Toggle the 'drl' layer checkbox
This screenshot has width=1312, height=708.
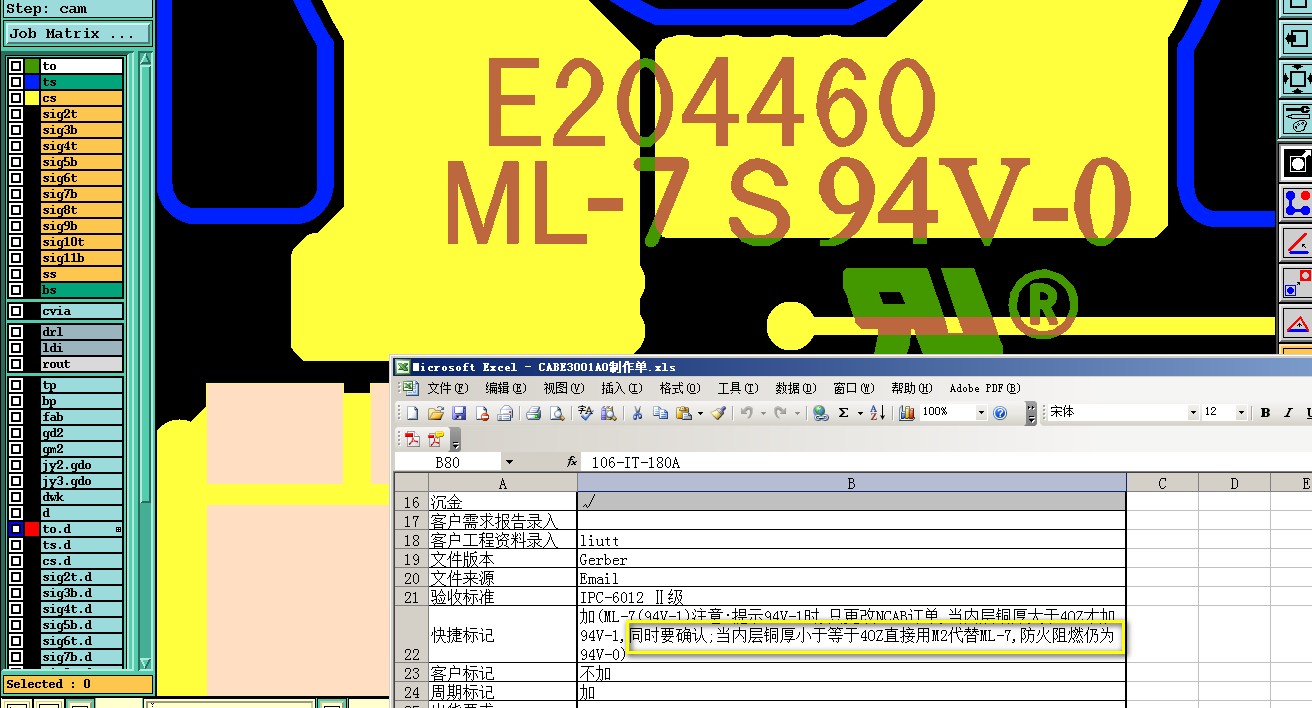pyautogui.click(x=16, y=332)
